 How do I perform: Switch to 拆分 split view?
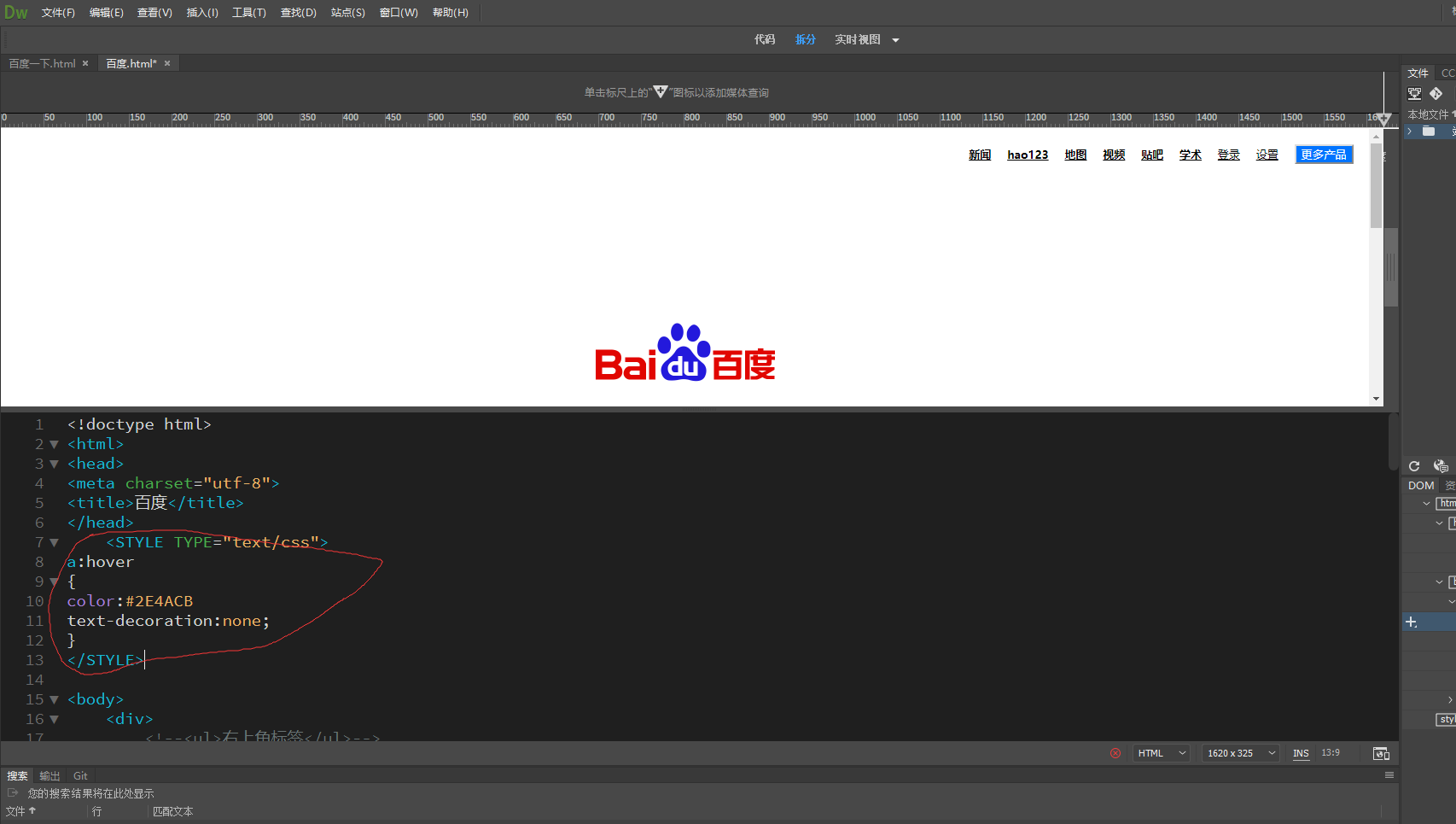(x=806, y=39)
